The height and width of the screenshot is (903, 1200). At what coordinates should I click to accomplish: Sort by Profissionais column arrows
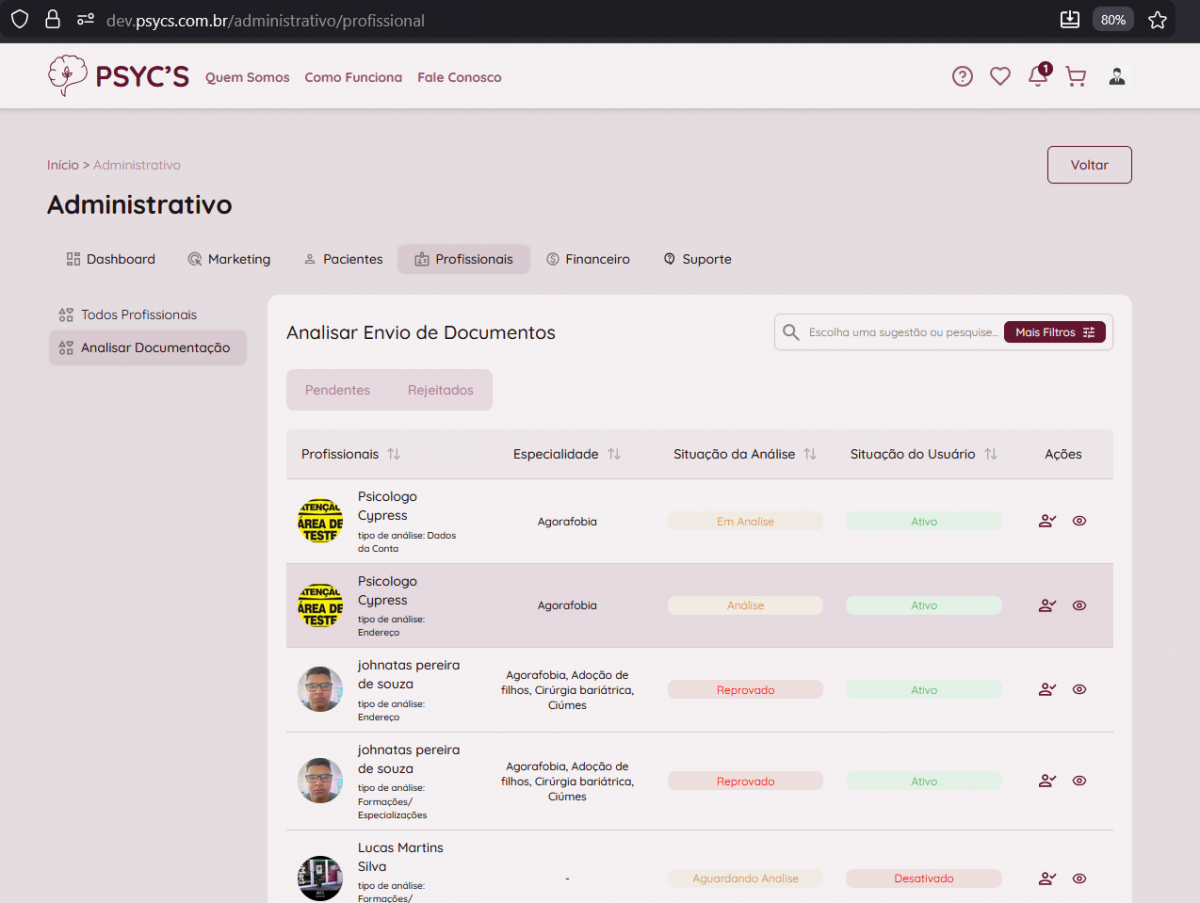pyautogui.click(x=394, y=454)
